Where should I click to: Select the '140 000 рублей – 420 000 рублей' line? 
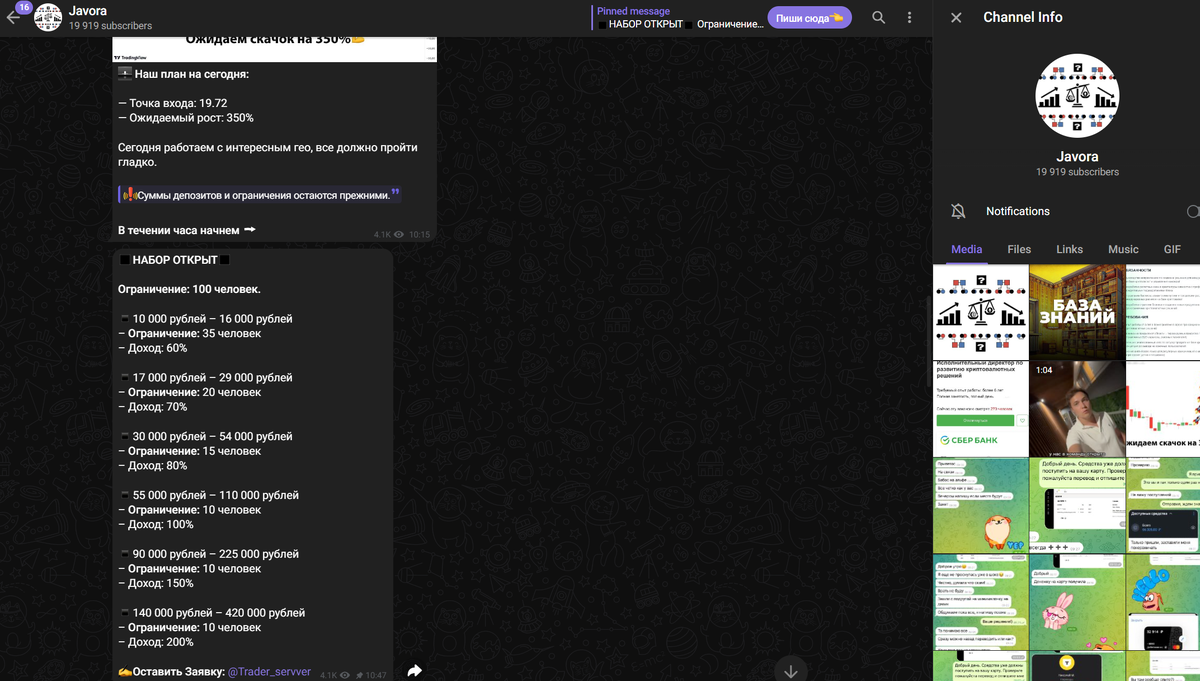pos(212,613)
